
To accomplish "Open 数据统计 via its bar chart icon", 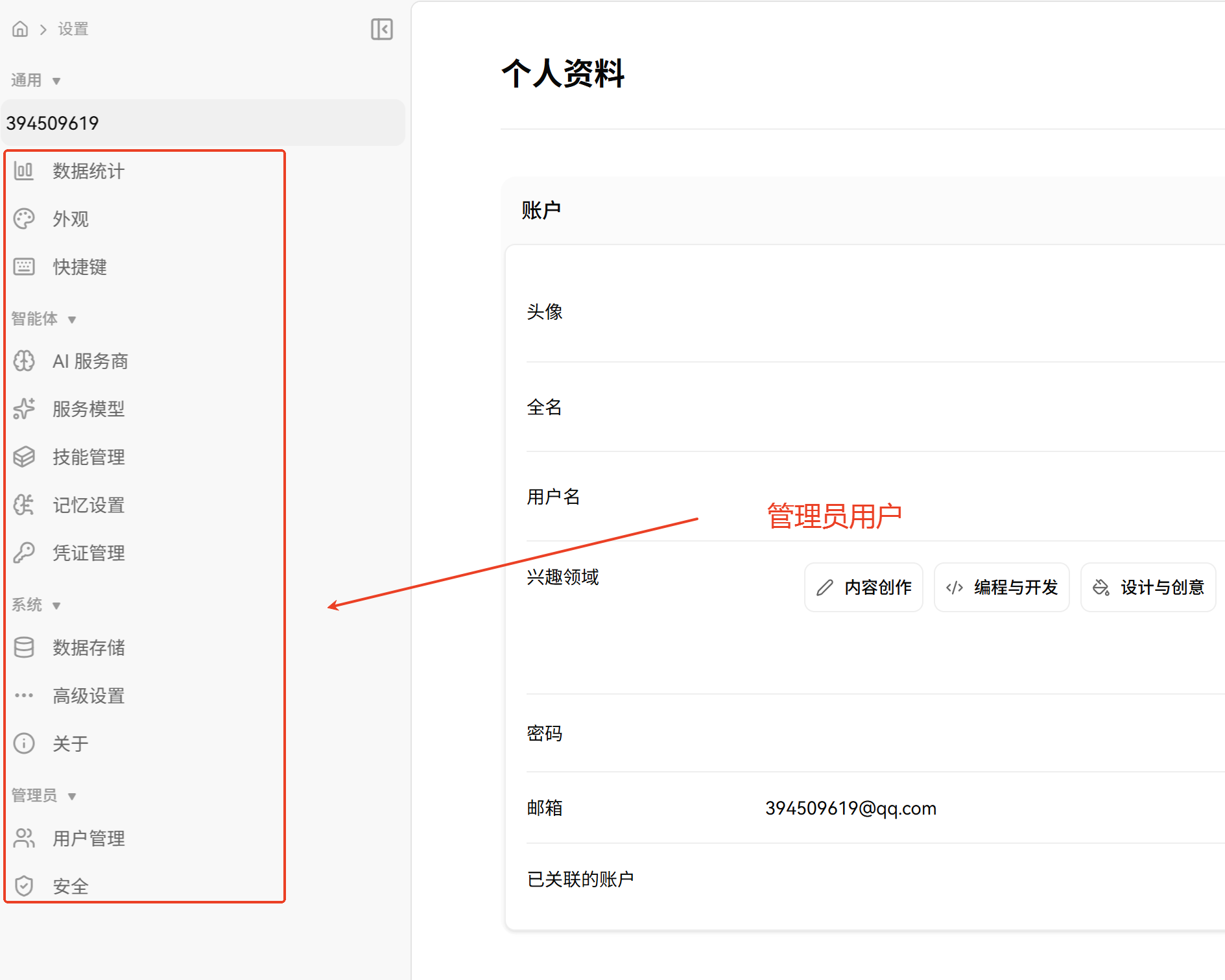I will pyautogui.click(x=24, y=171).
